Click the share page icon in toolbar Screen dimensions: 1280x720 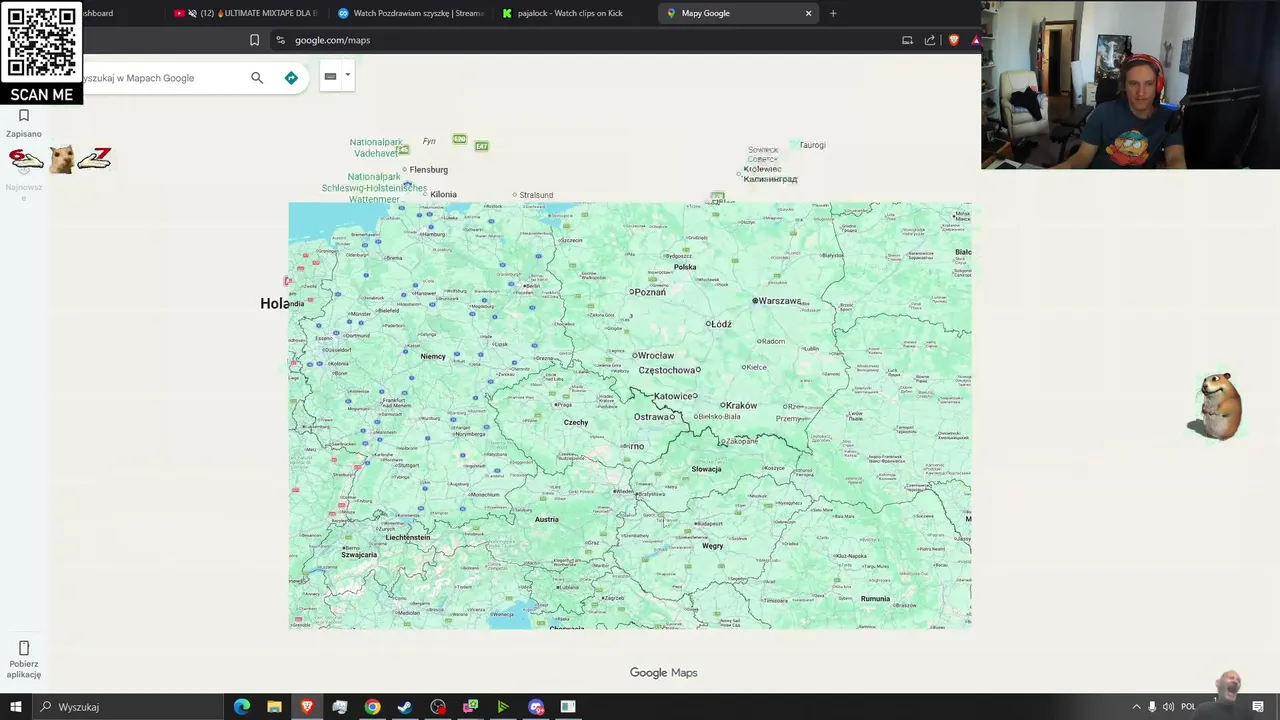point(930,40)
